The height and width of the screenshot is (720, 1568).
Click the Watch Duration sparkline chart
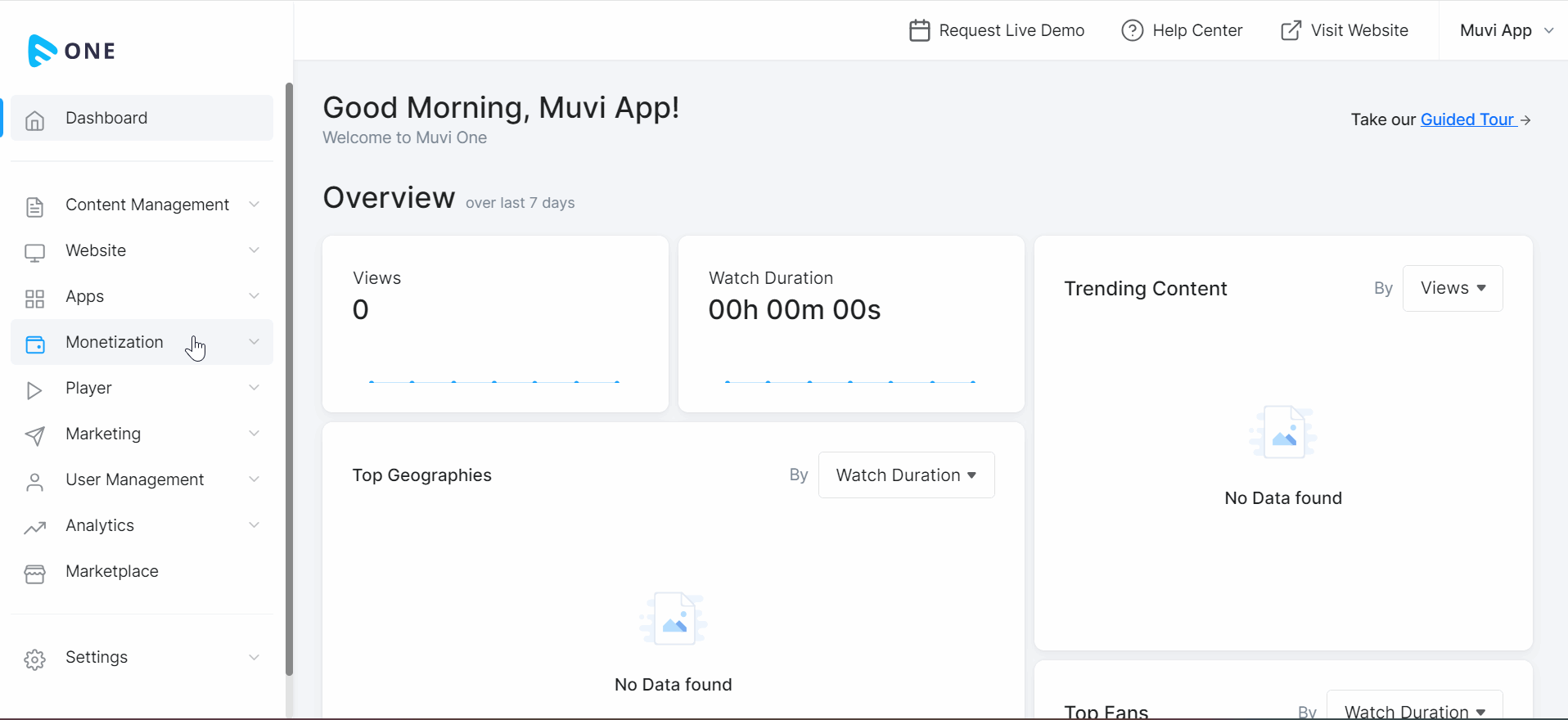[x=850, y=382]
